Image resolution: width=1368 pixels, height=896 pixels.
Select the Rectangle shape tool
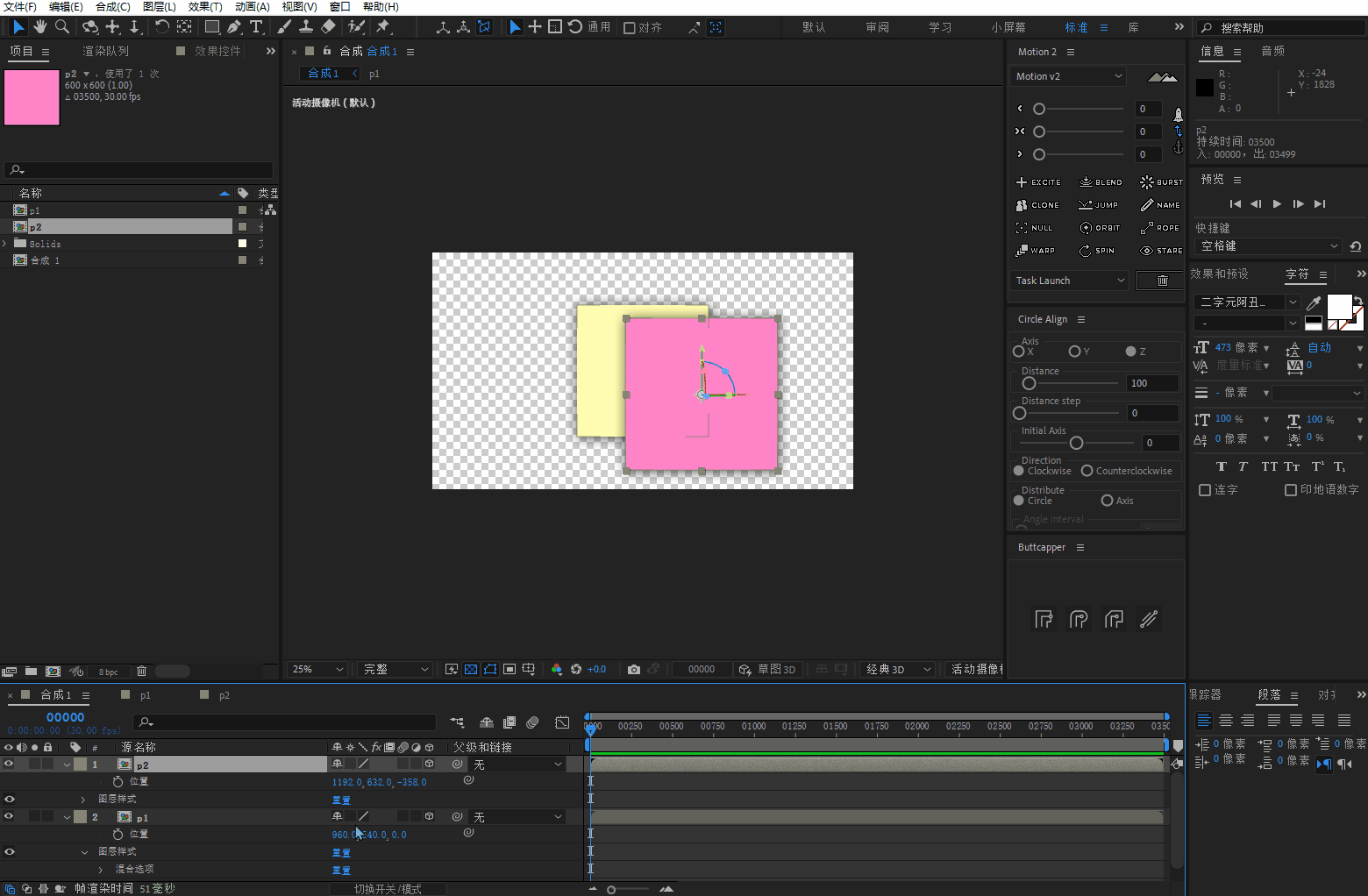pyautogui.click(x=212, y=27)
